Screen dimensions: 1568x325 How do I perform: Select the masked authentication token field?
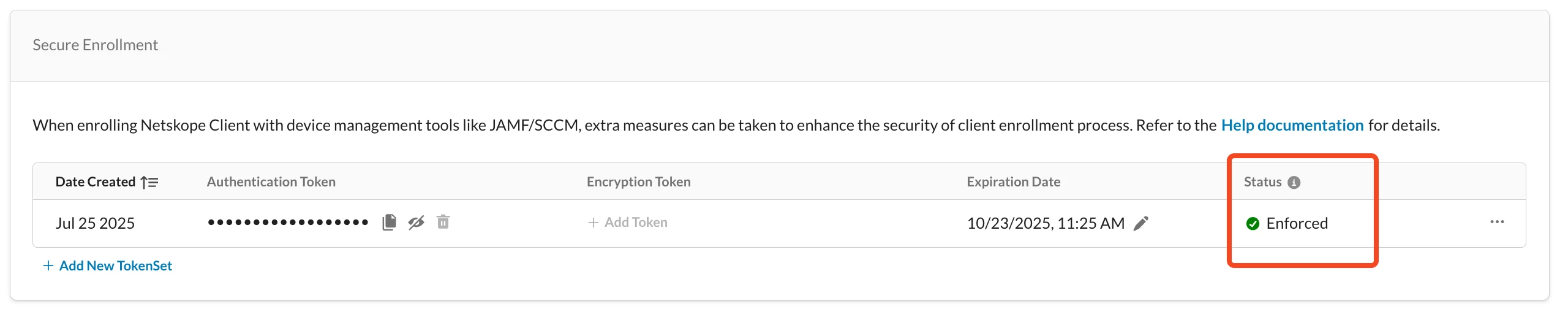pos(288,222)
